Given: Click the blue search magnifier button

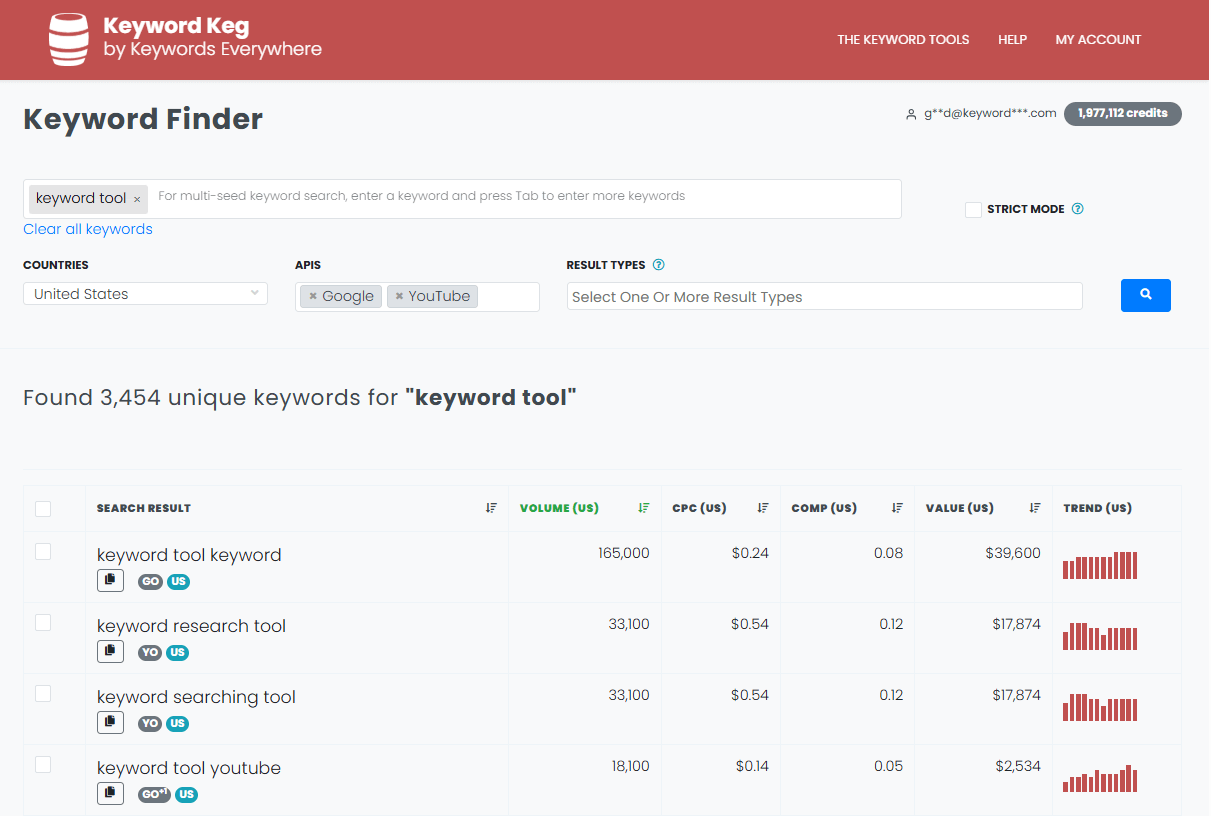Looking at the screenshot, I should (1146, 295).
